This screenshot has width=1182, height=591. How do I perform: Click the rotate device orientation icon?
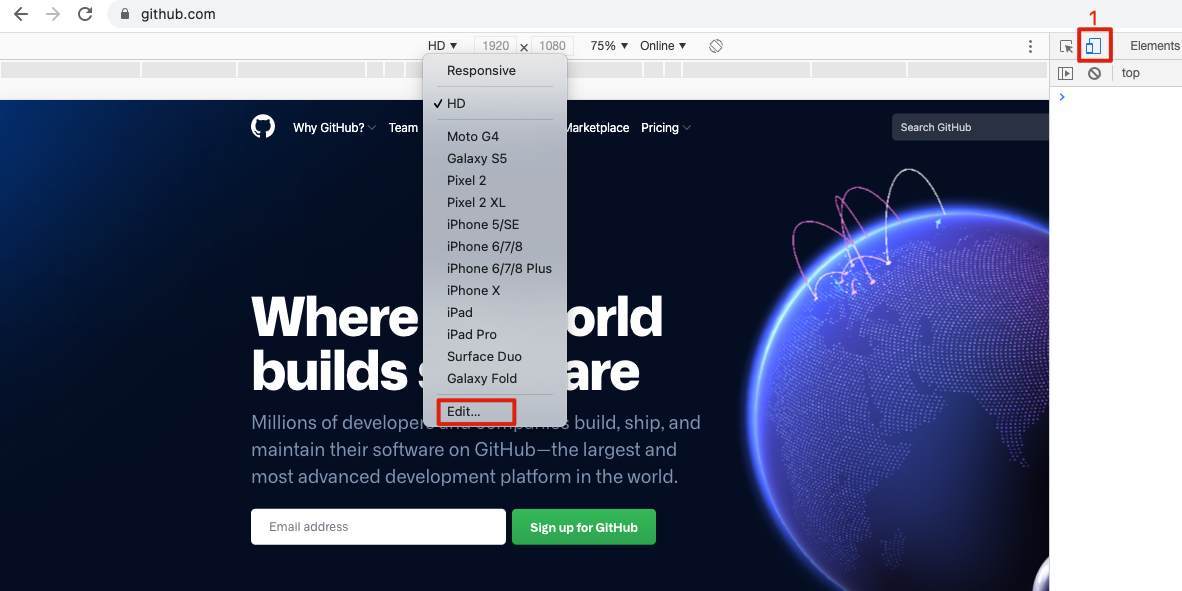coord(716,46)
